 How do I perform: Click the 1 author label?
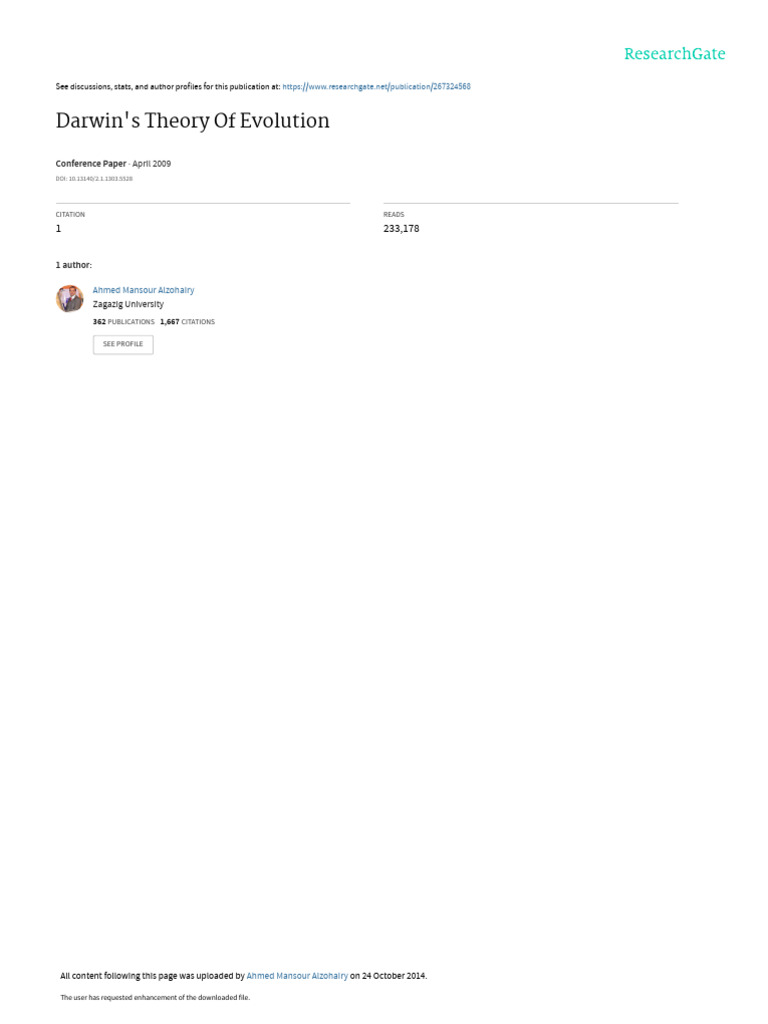(x=74, y=265)
